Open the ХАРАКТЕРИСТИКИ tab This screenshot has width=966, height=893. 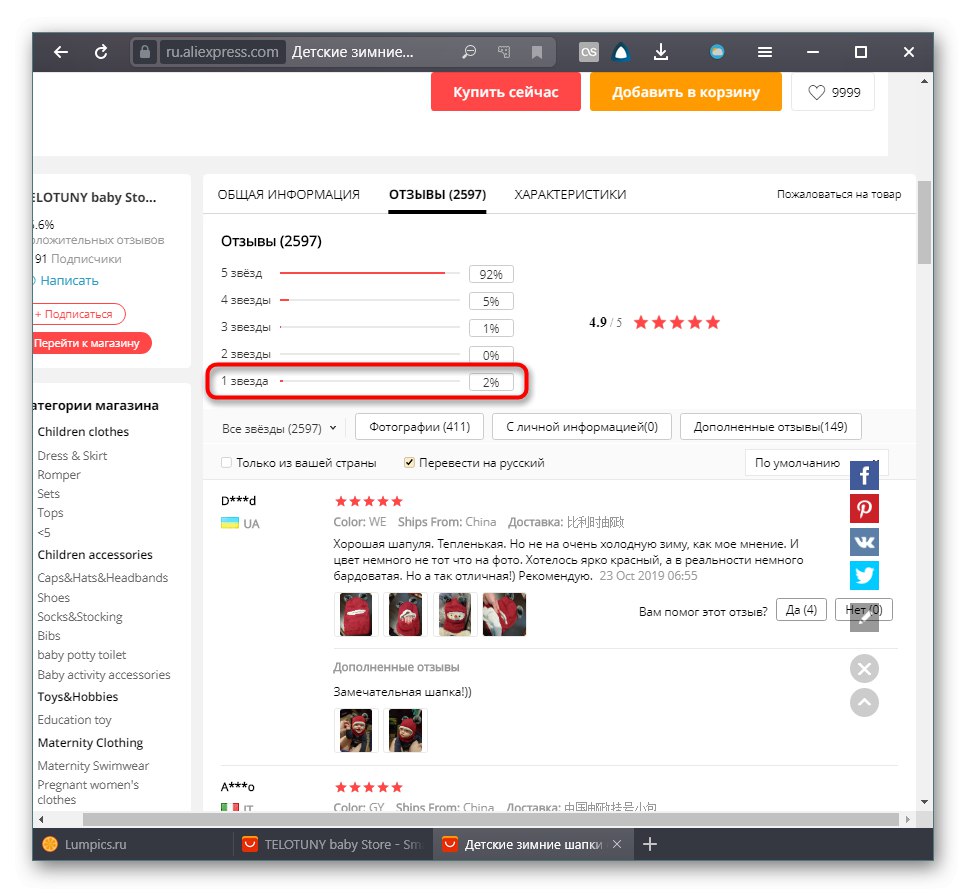pos(570,195)
